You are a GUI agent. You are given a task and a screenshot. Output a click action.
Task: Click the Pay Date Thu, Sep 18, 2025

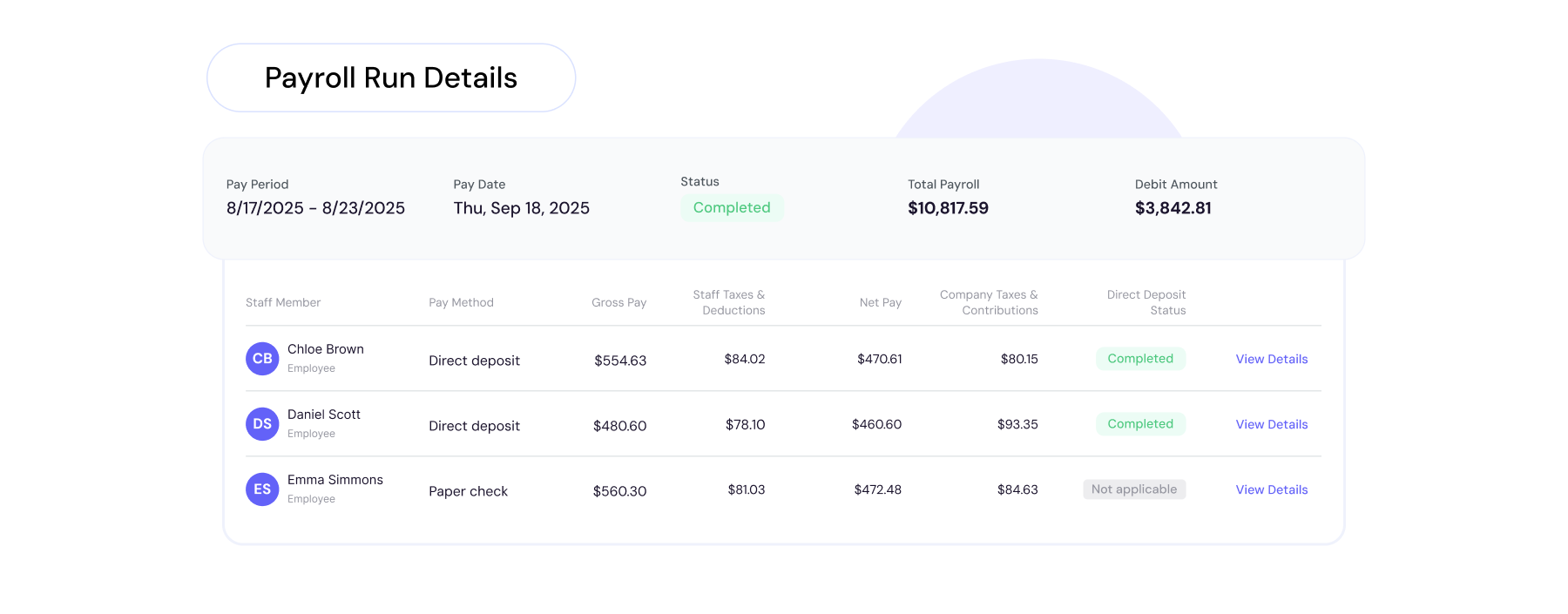pos(521,207)
